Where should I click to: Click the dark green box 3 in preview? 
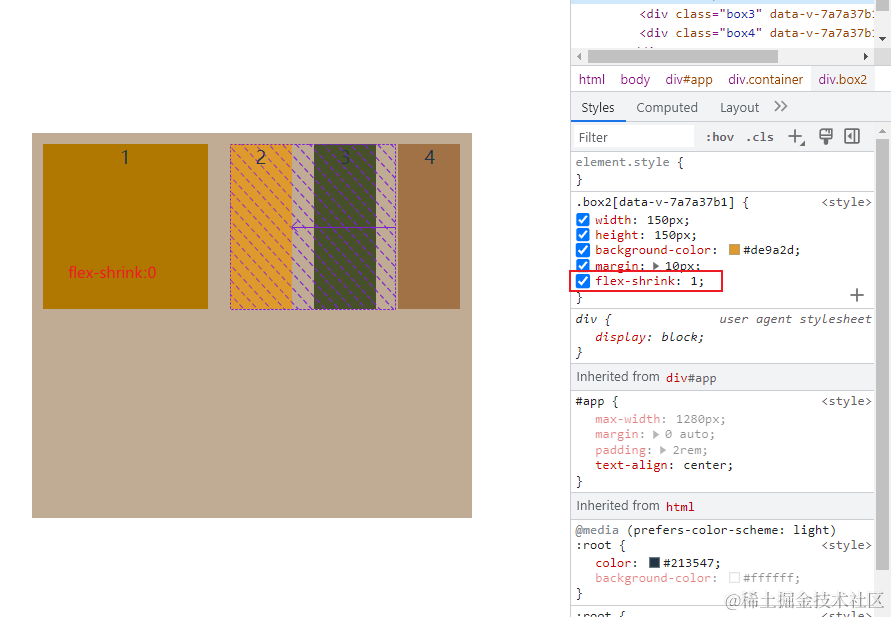pos(345,226)
